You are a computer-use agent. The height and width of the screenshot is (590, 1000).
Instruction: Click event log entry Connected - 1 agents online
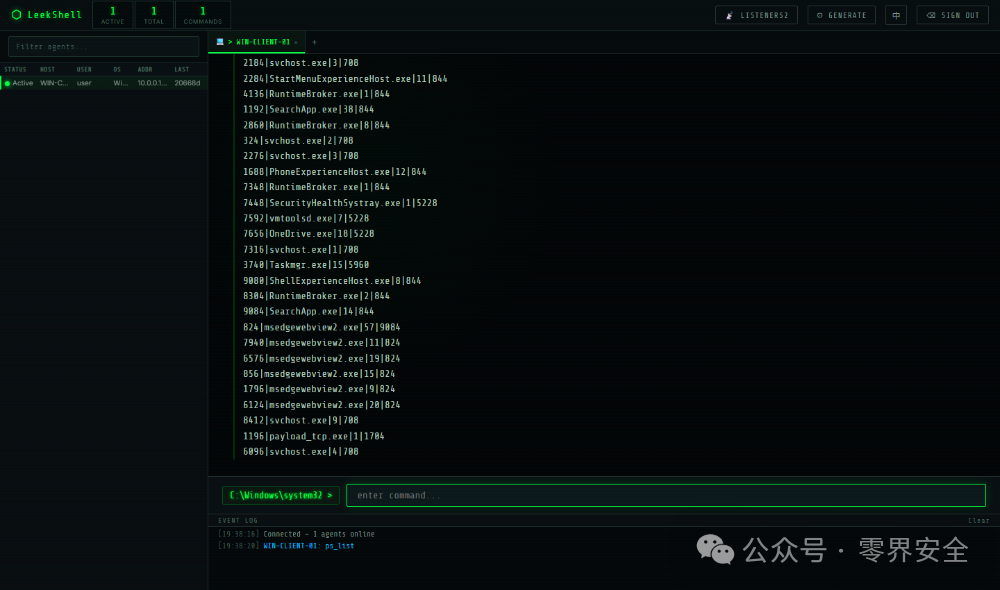319,535
